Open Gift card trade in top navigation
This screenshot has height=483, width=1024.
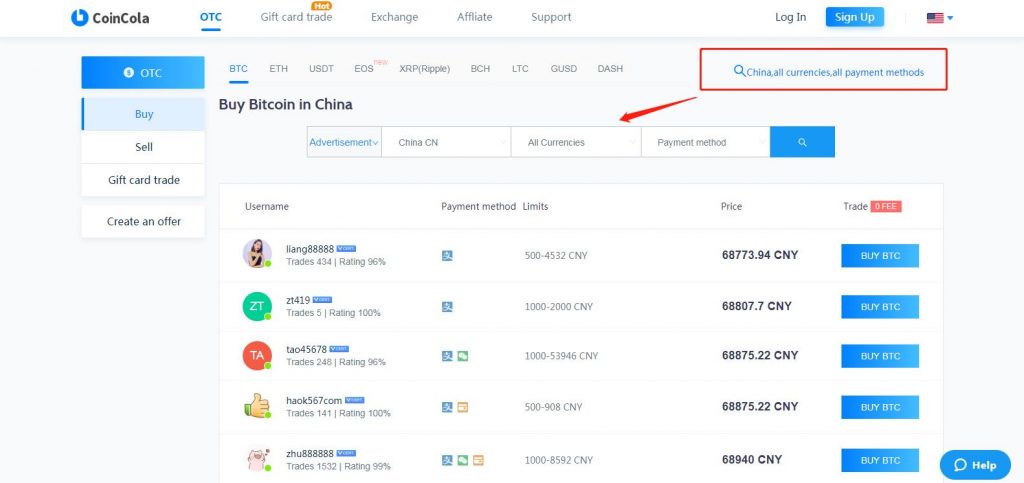296,17
